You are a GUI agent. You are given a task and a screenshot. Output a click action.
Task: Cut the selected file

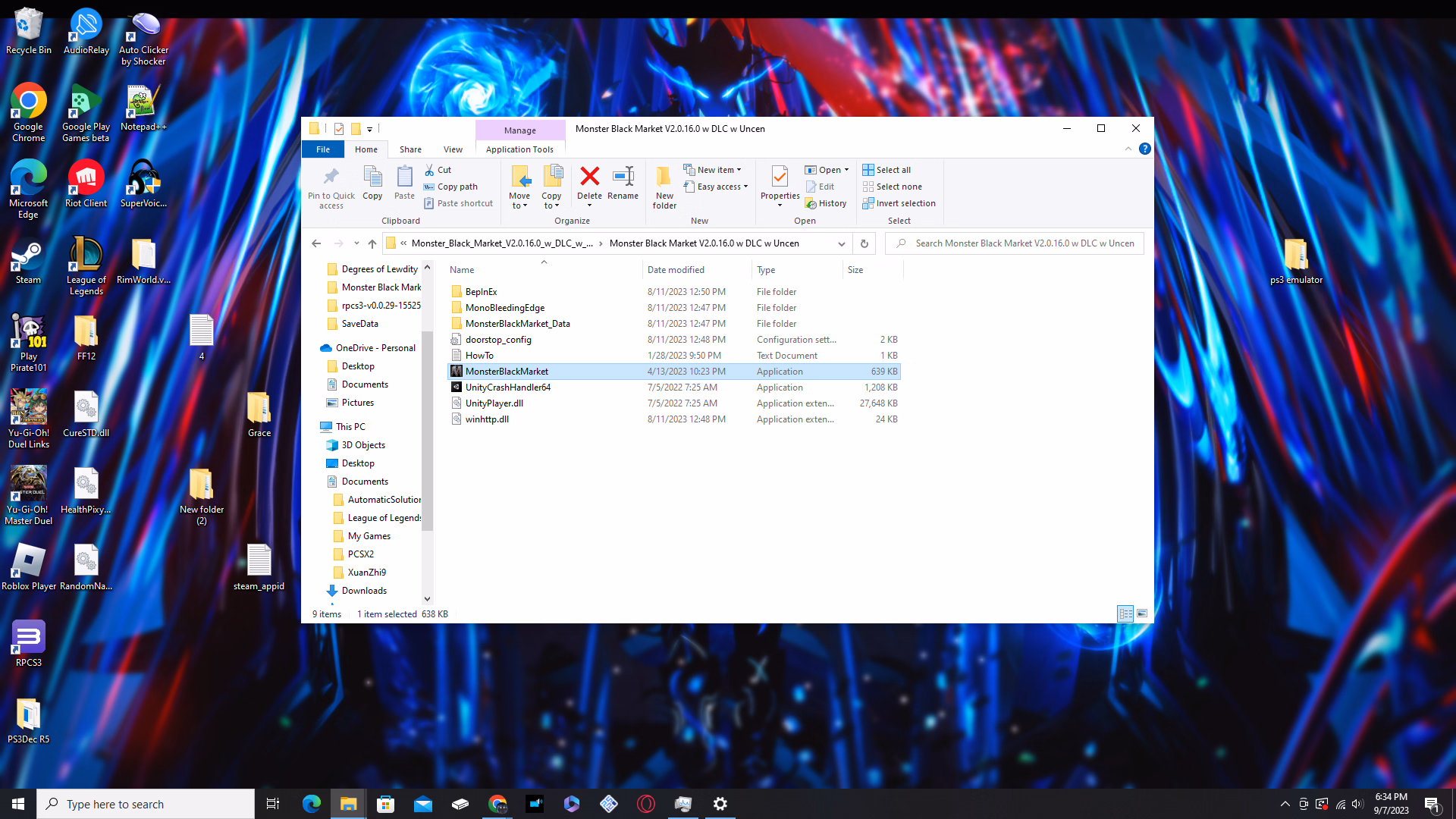coord(438,170)
